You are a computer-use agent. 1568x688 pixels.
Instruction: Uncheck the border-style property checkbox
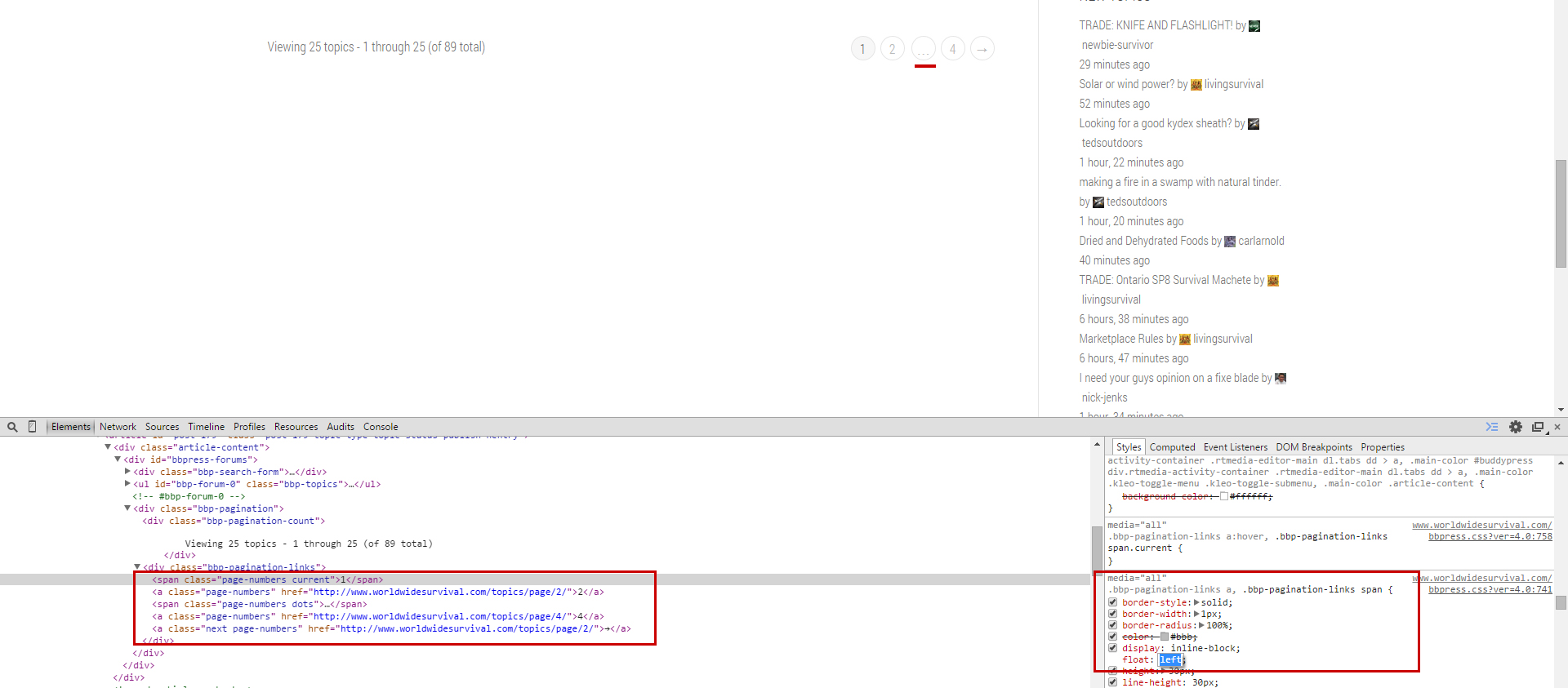tap(1112, 602)
